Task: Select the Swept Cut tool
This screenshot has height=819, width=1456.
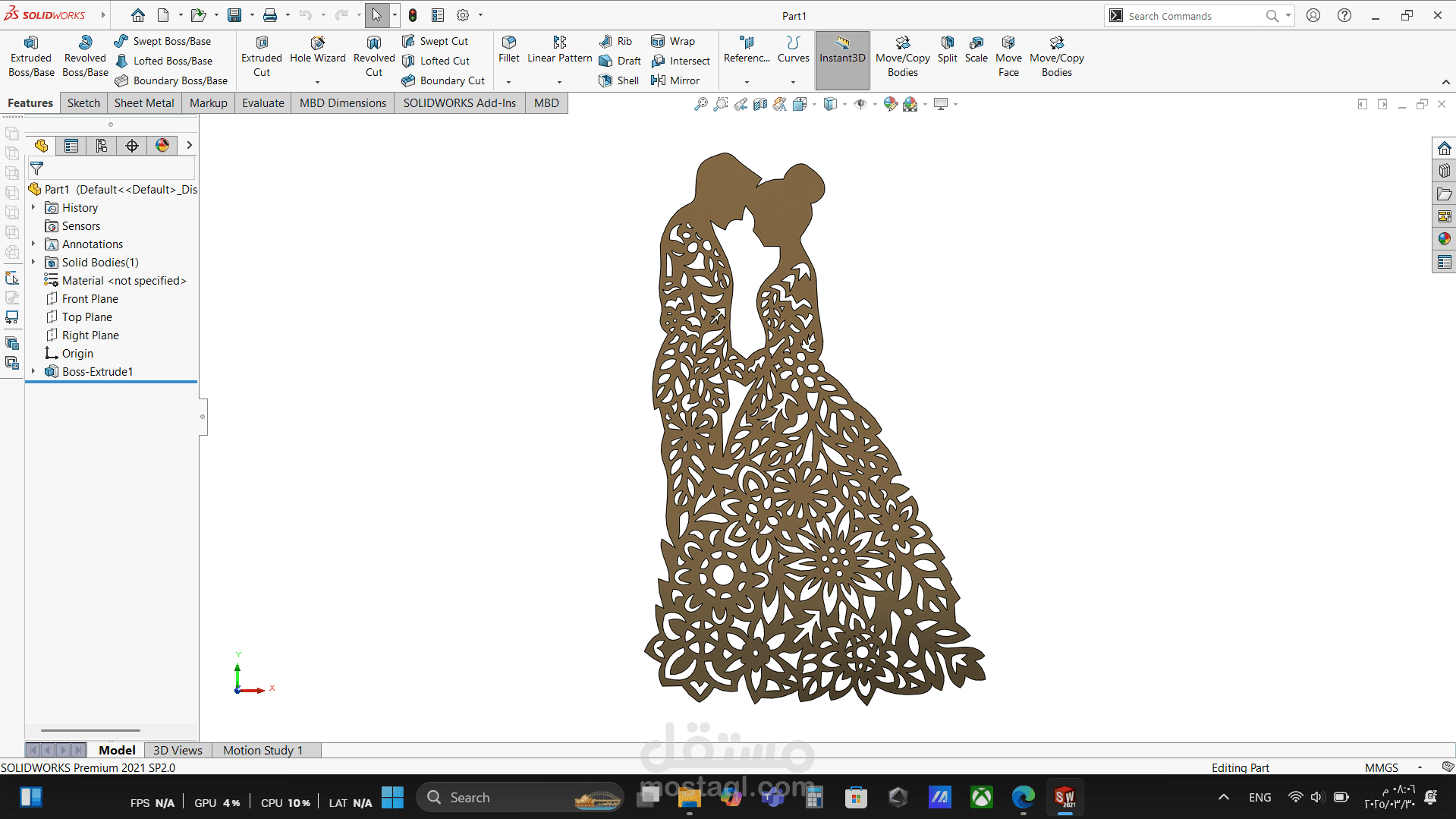Action: tap(436, 41)
